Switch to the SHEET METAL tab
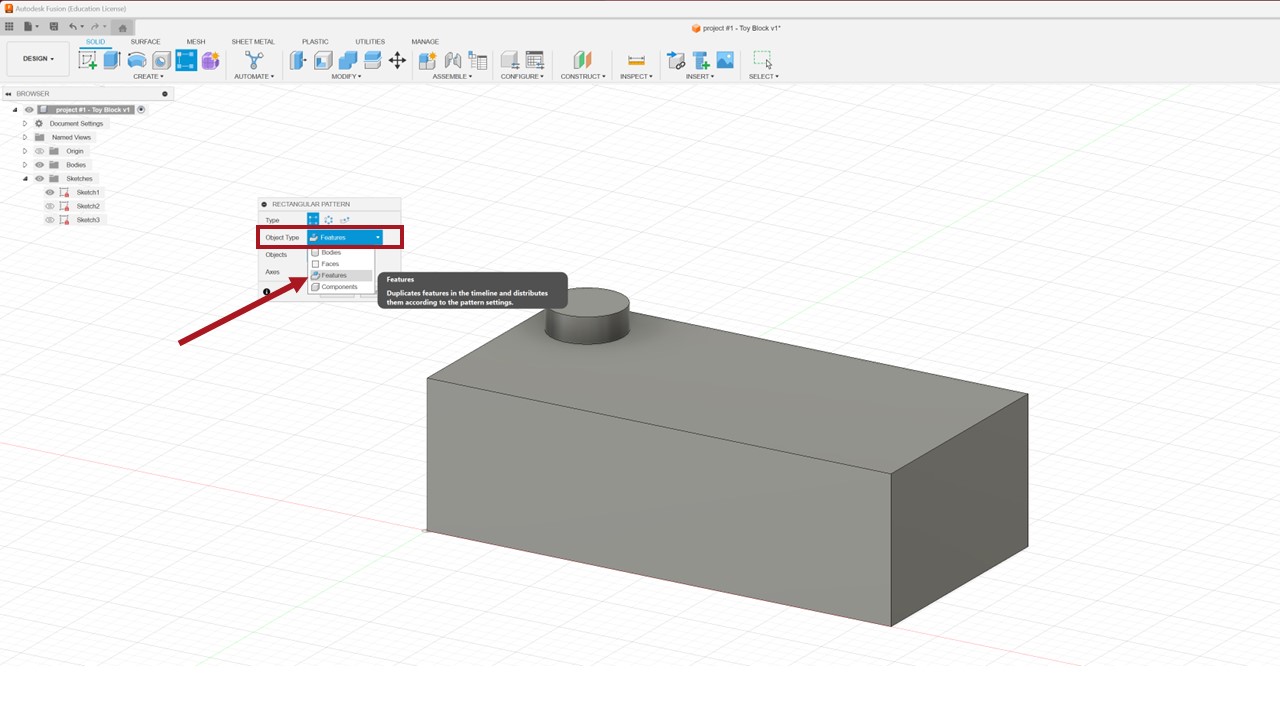Screen dimensions: 1280x720 [253, 42]
